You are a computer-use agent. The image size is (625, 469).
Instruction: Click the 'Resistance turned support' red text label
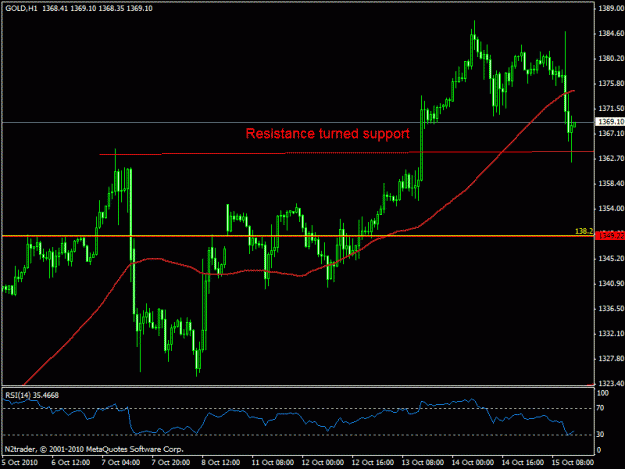327,133
